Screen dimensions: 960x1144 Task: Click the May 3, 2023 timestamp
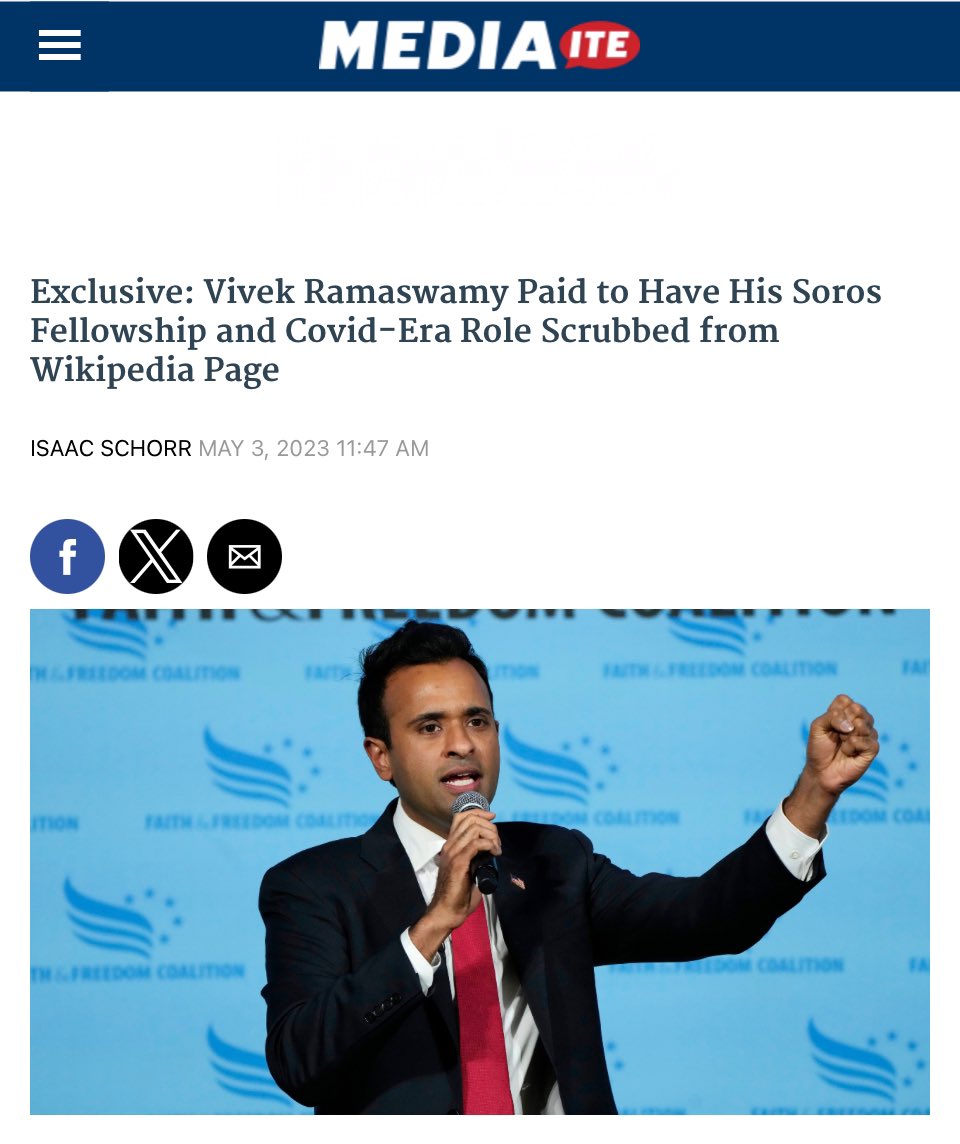coord(314,448)
